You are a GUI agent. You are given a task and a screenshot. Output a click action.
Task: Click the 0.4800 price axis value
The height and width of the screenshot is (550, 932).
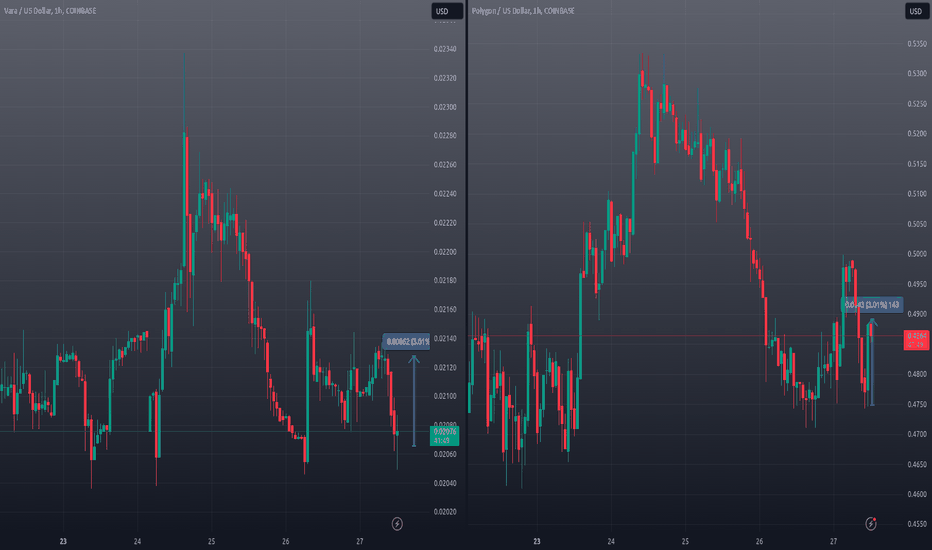[x=917, y=375]
